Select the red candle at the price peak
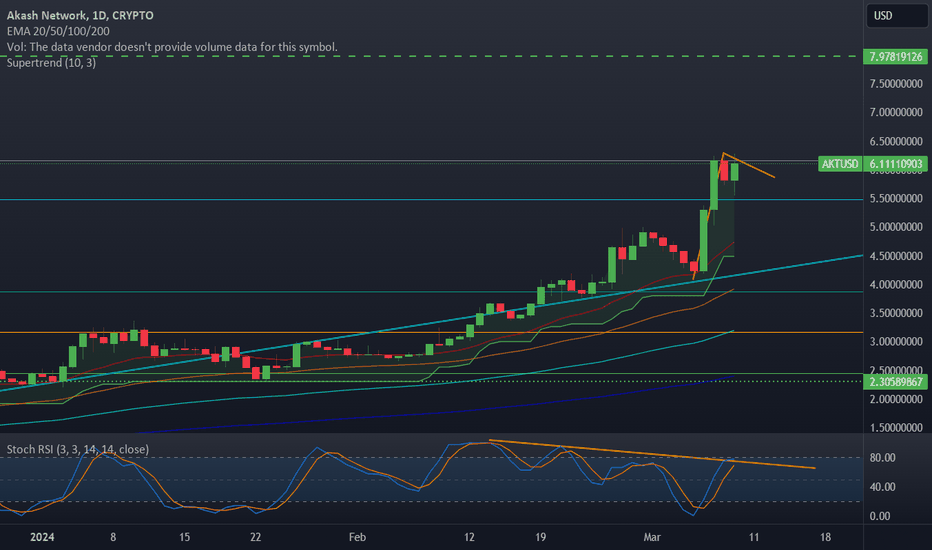This screenshot has height=550, width=932. (x=724, y=170)
